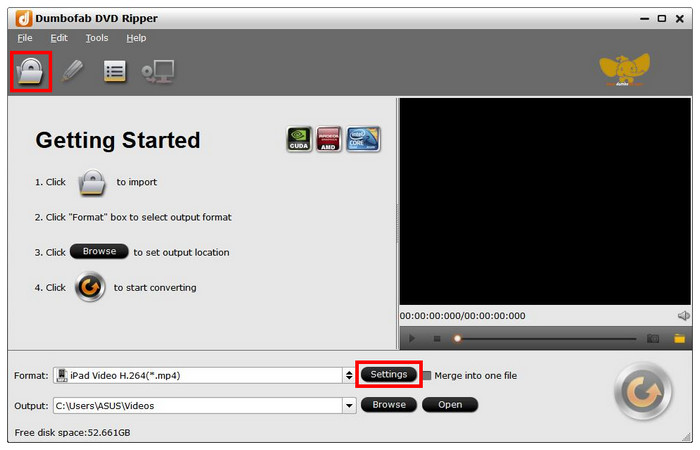This screenshot has width=700, height=450.
Task: Open the Edit menu
Action: (59, 38)
